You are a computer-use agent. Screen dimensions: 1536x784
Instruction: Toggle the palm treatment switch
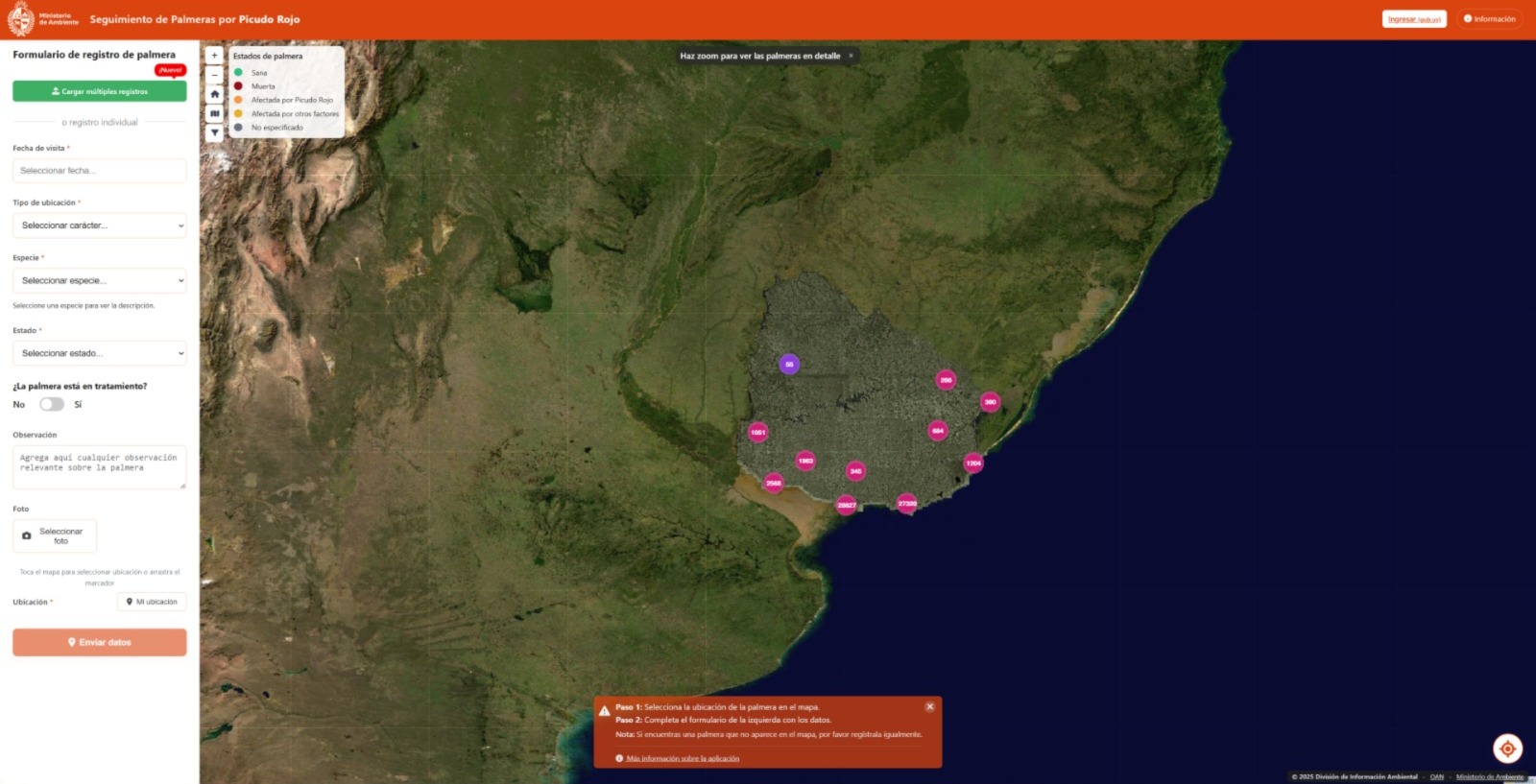(x=52, y=404)
